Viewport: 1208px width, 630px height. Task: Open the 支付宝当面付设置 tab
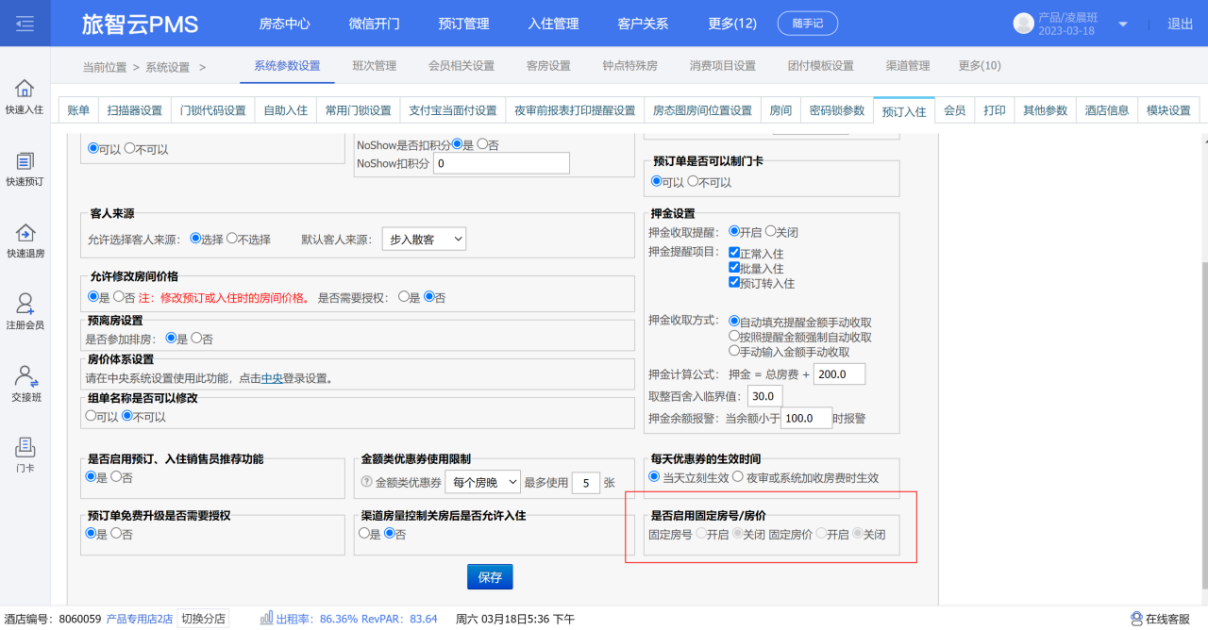click(x=453, y=111)
